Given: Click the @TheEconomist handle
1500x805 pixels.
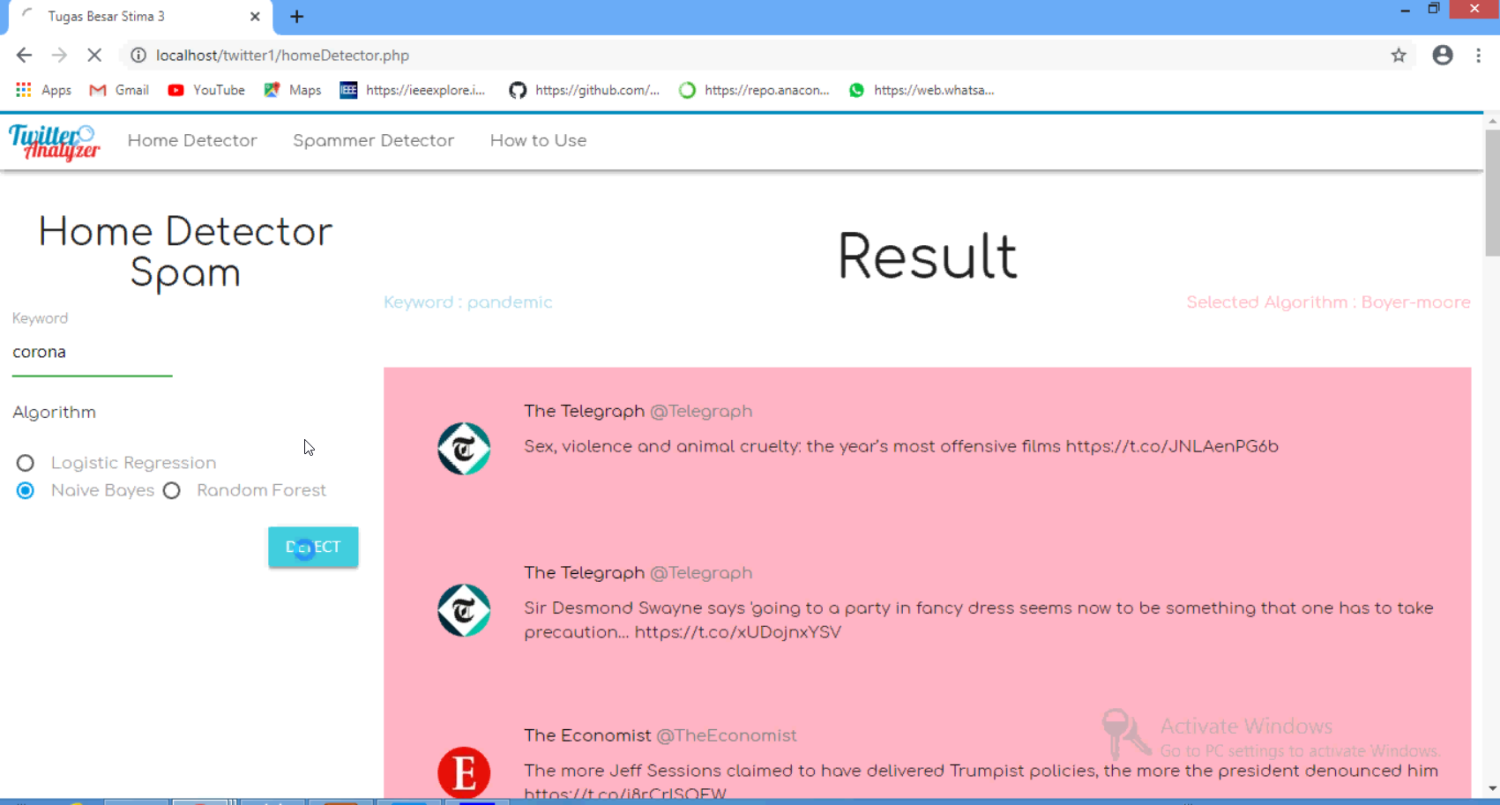Looking at the screenshot, I should 726,736.
